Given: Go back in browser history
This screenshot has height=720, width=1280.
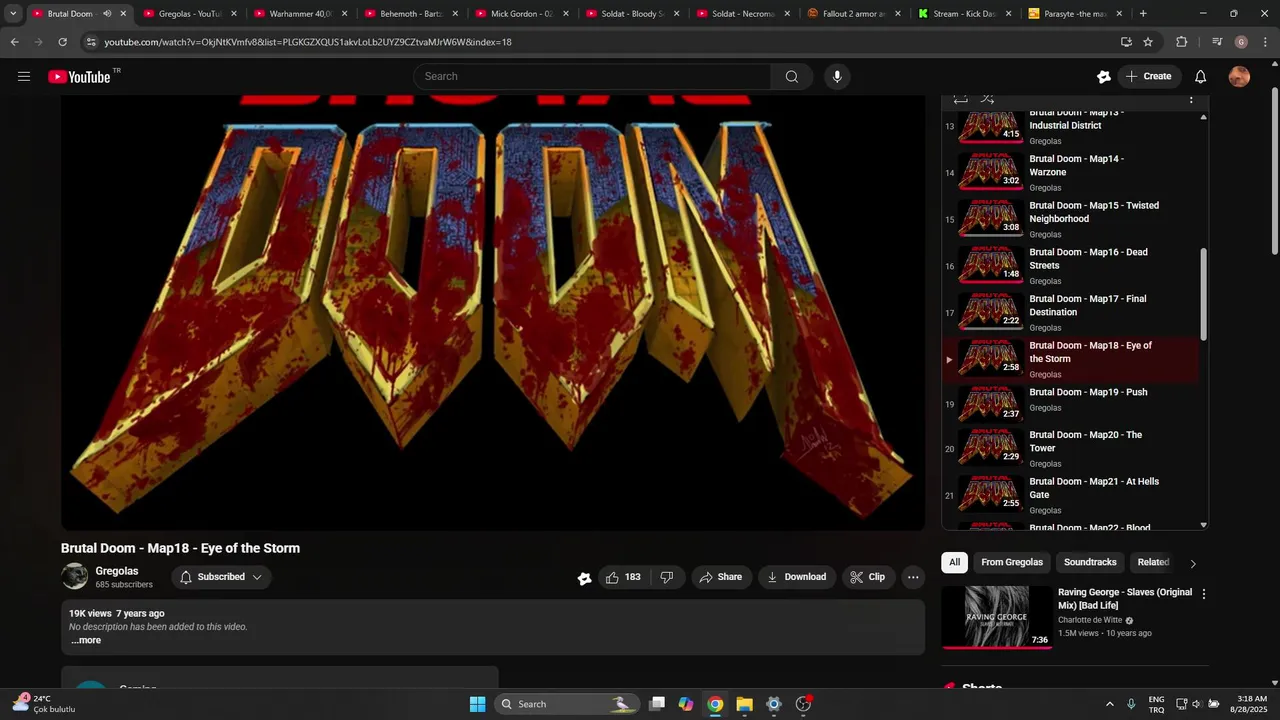Looking at the screenshot, I should [14, 42].
